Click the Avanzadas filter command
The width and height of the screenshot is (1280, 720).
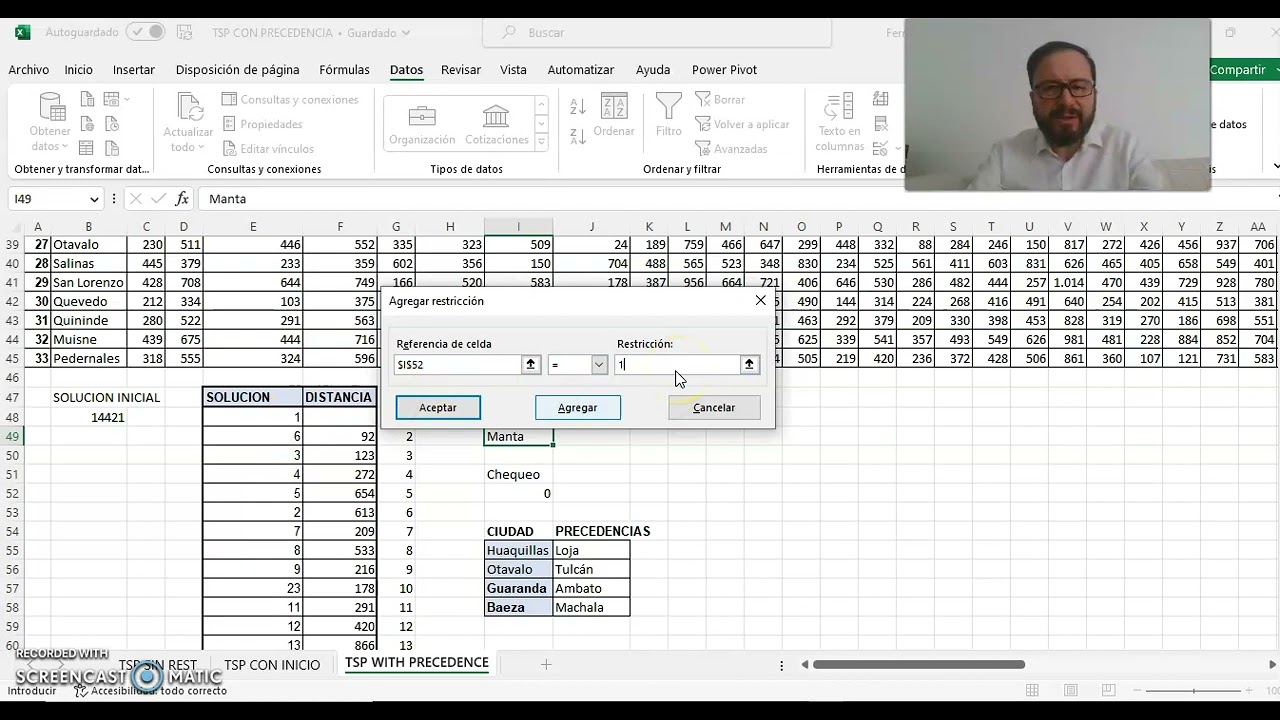point(731,149)
